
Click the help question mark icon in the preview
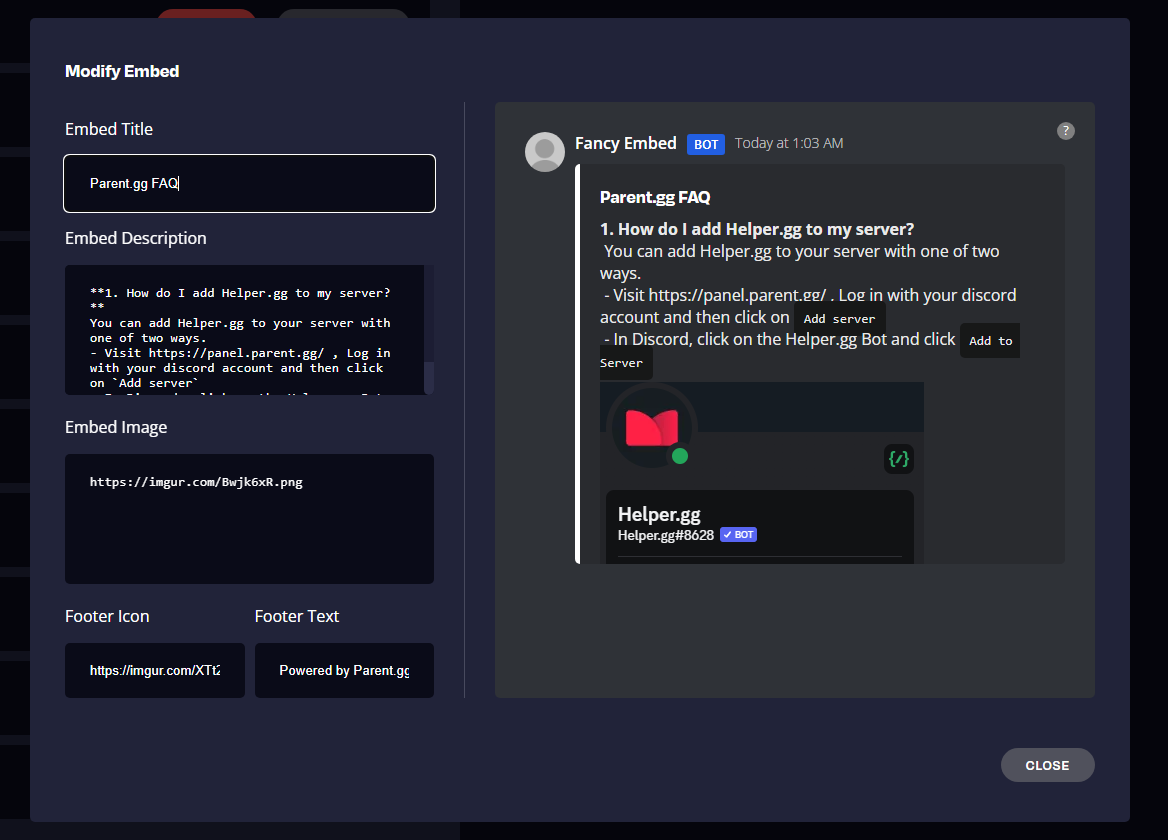tap(1066, 131)
